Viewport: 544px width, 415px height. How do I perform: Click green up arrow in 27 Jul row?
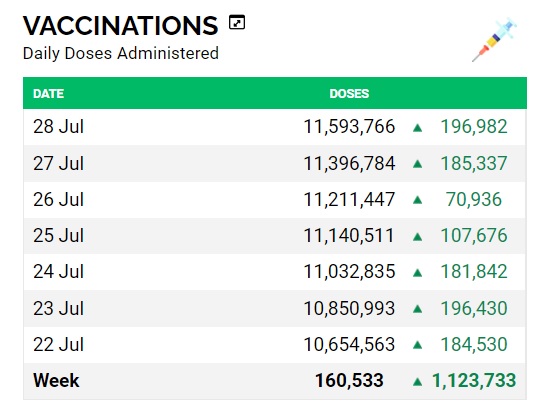tap(418, 164)
